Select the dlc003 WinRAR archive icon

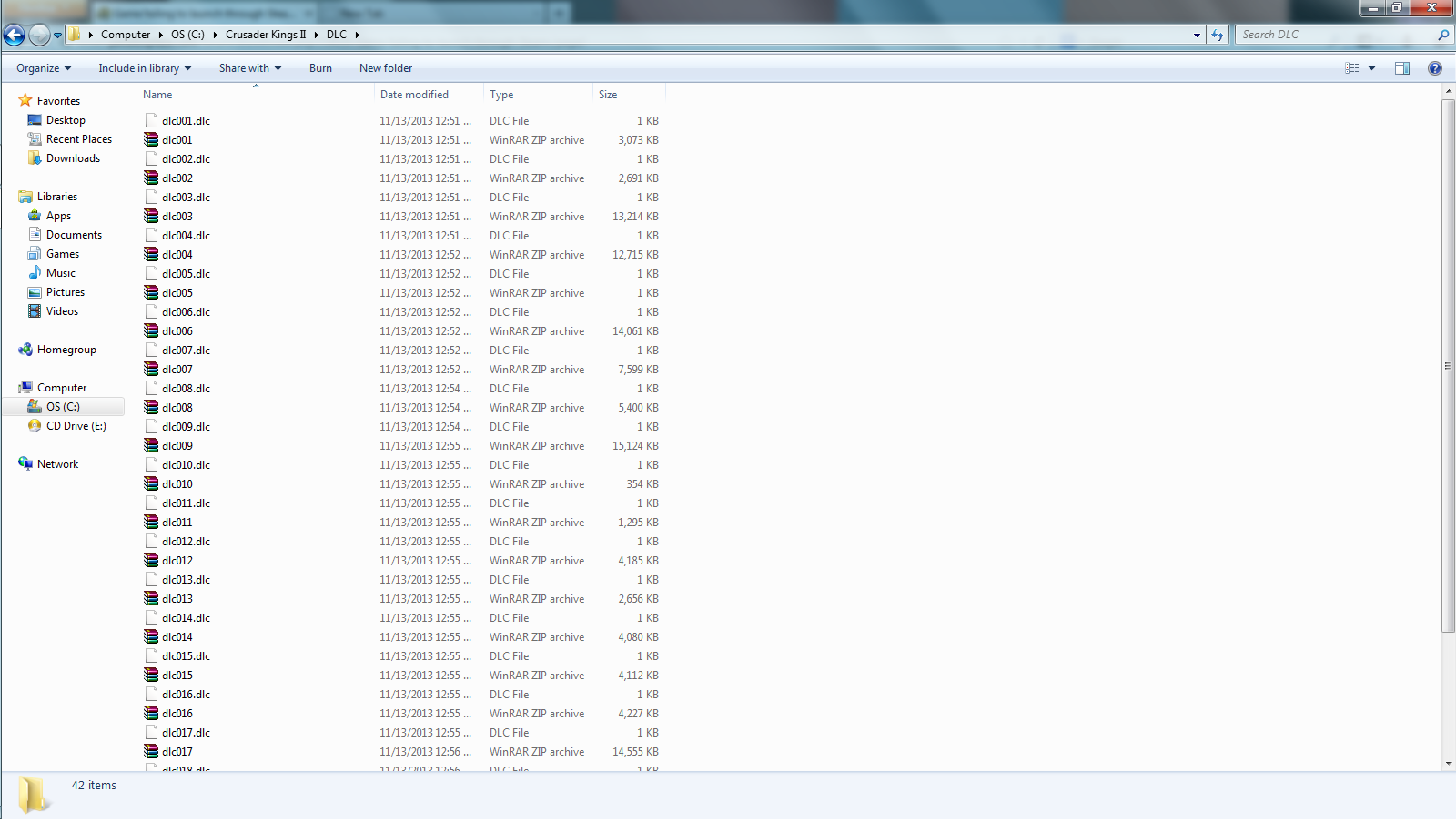tap(151, 217)
